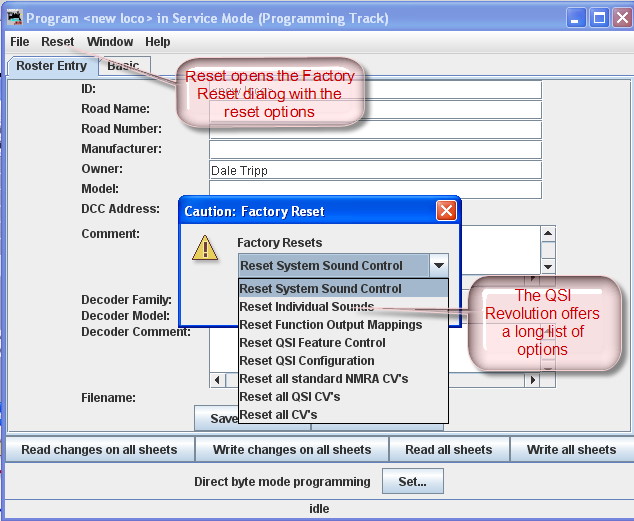Click into the Owner text field

point(375,170)
